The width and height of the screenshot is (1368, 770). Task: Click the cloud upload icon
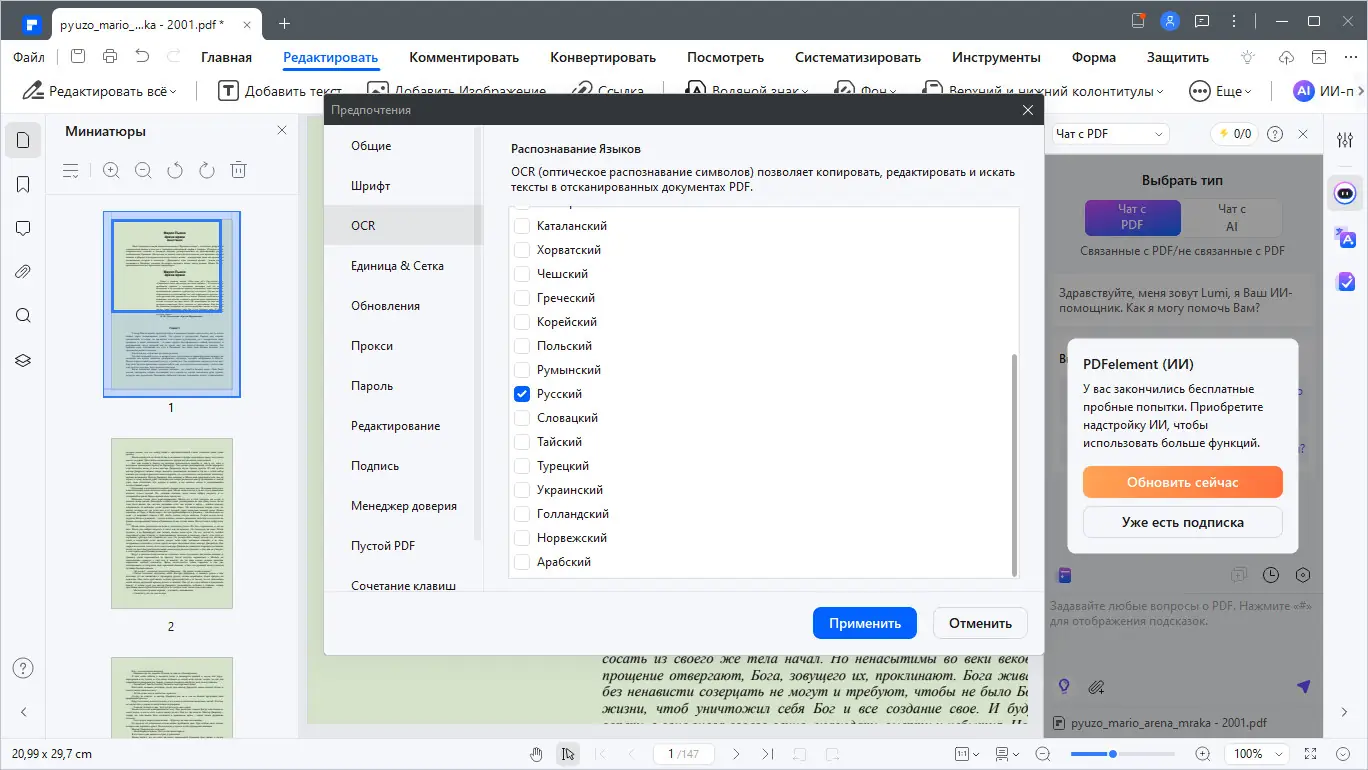[x=1287, y=57]
